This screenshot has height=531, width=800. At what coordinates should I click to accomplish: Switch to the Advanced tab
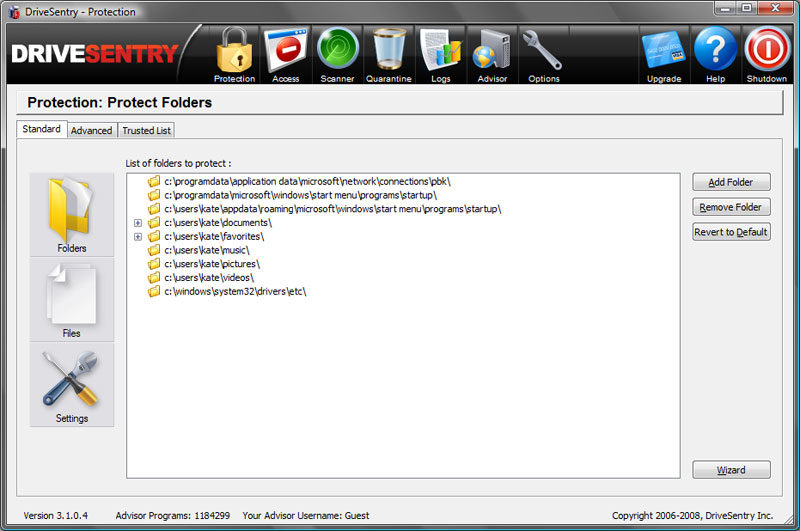(91, 131)
